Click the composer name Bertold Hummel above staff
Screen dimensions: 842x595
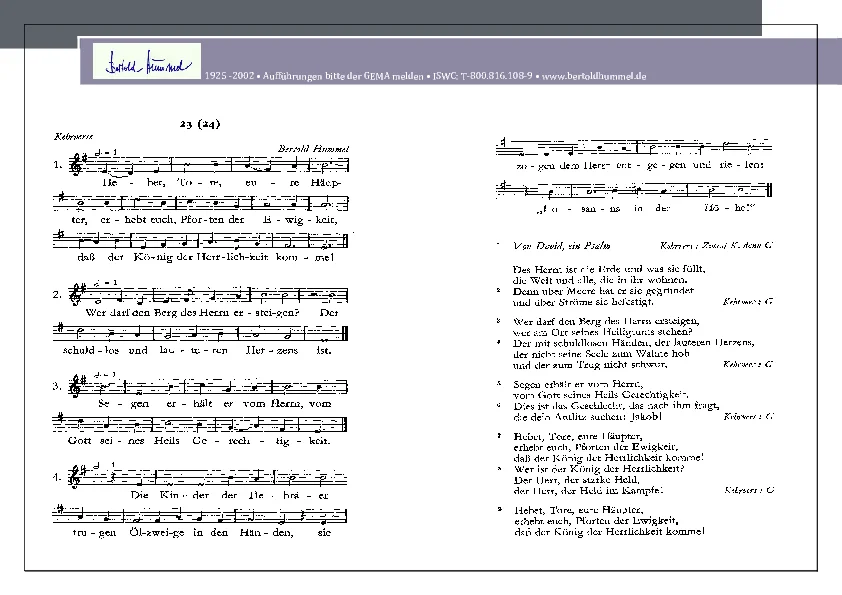click(x=313, y=149)
